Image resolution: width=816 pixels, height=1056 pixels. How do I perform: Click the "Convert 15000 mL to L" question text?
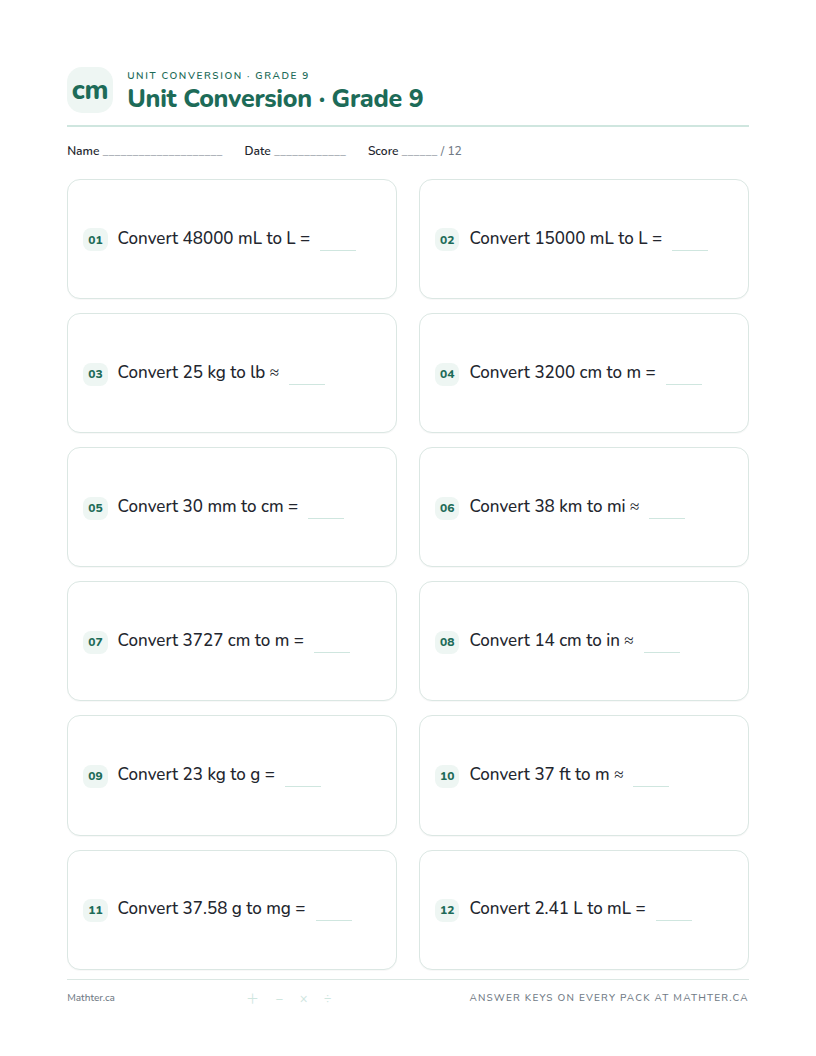[566, 238]
